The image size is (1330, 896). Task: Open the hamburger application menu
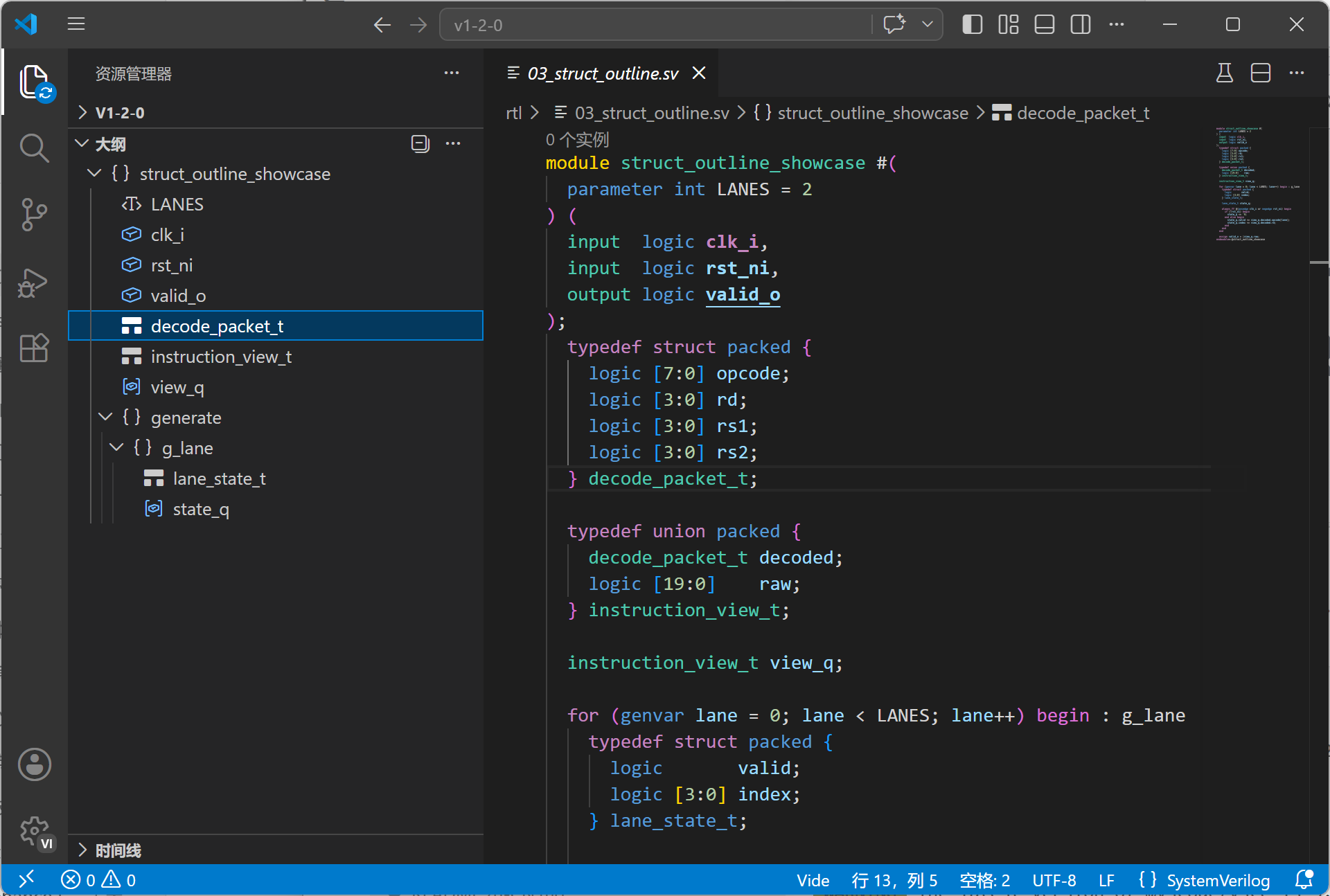click(x=76, y=24)
